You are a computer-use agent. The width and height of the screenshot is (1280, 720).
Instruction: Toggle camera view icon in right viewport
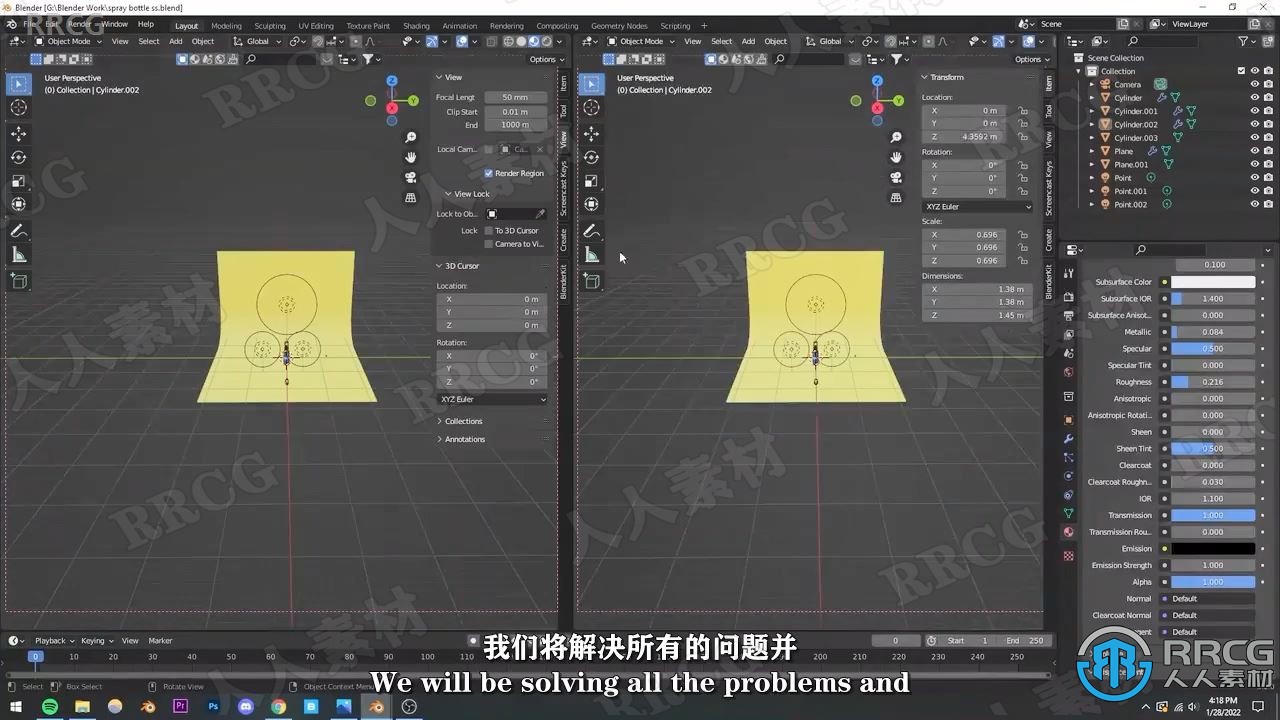(x=896, y=177)
